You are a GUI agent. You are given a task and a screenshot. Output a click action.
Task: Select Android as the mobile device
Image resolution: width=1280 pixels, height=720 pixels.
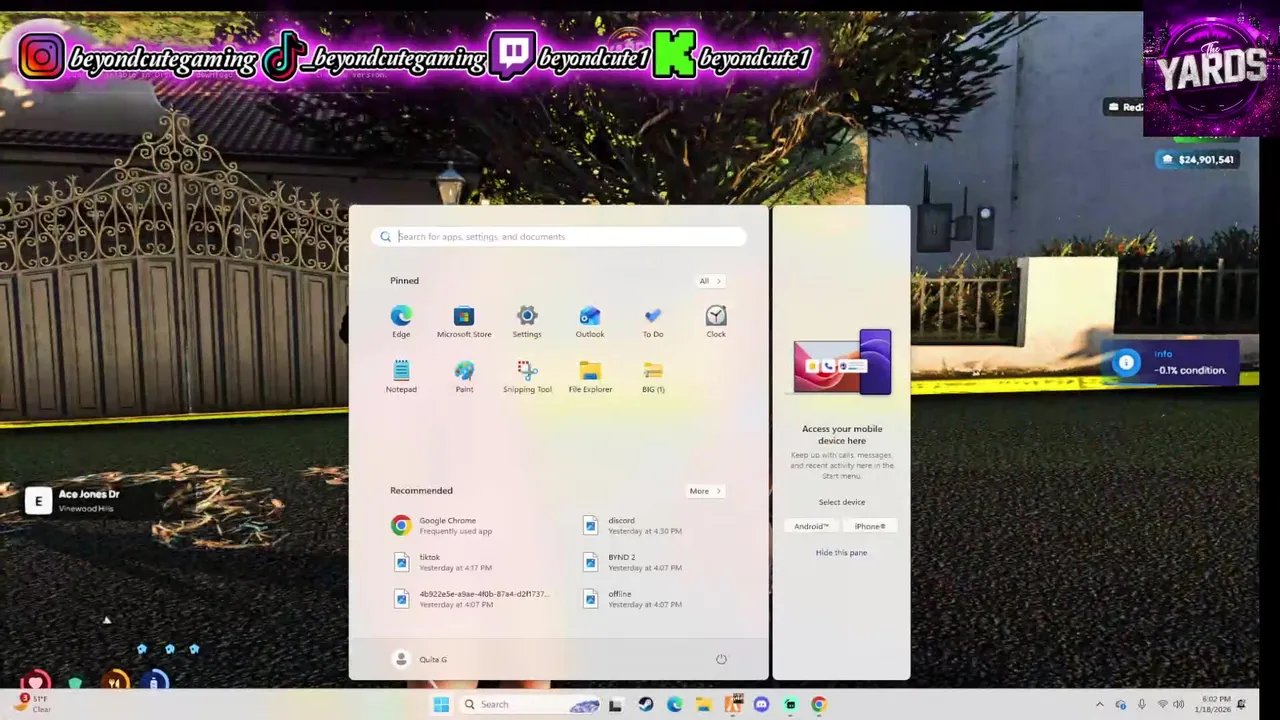(x=811, y=526)
